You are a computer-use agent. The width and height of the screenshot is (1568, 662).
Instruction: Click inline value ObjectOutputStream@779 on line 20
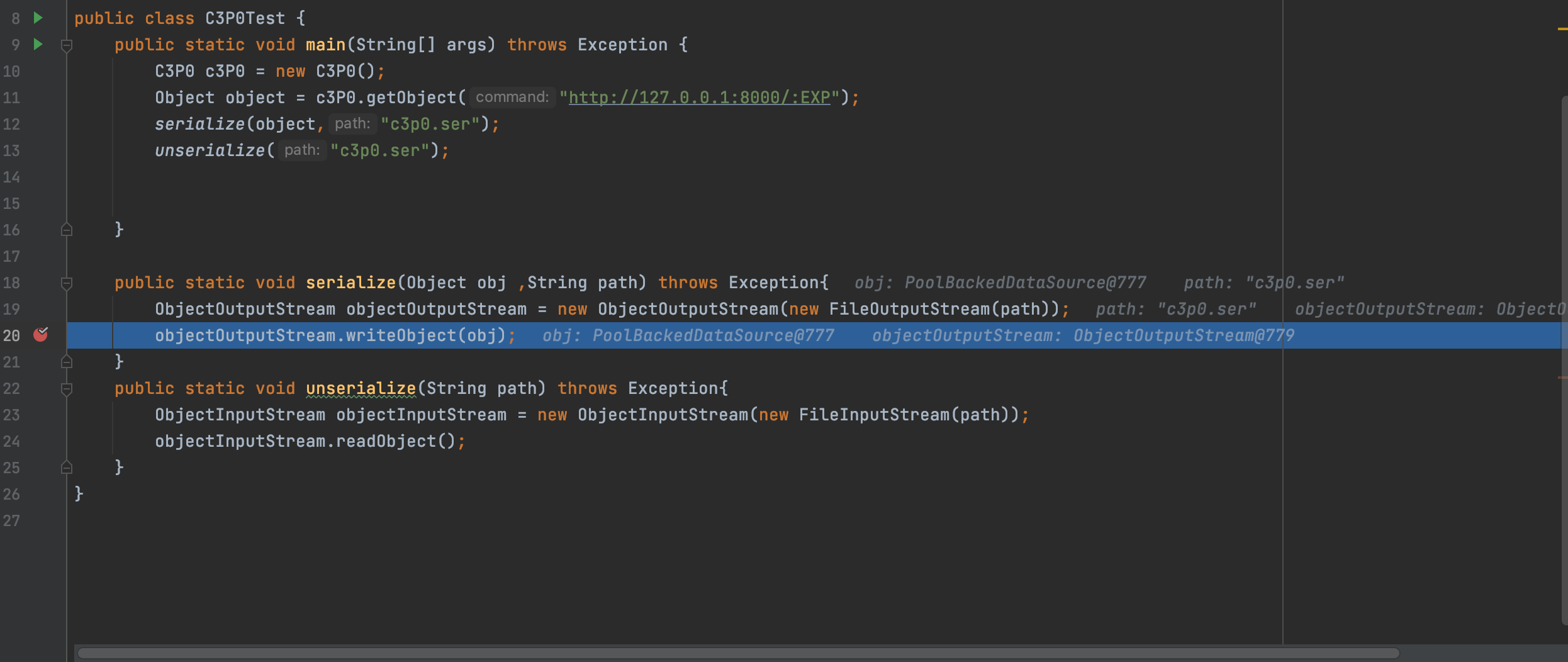pyautogui.click(x=1184, y=335)
